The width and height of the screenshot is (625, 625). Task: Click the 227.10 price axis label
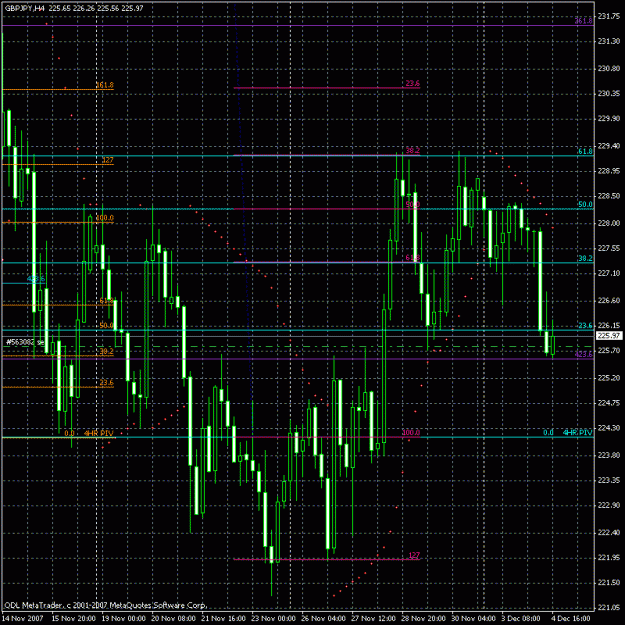click(x=609, y=273)
